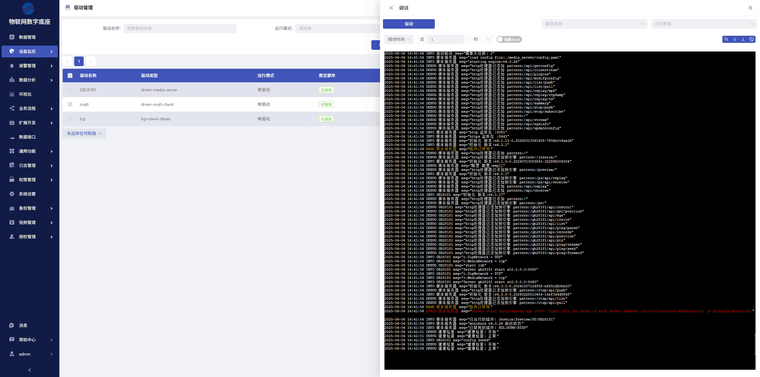The image size is (760, 377).
Task: Expand the 日志管理 menu chevron
Action: click(x=52, y=166)
